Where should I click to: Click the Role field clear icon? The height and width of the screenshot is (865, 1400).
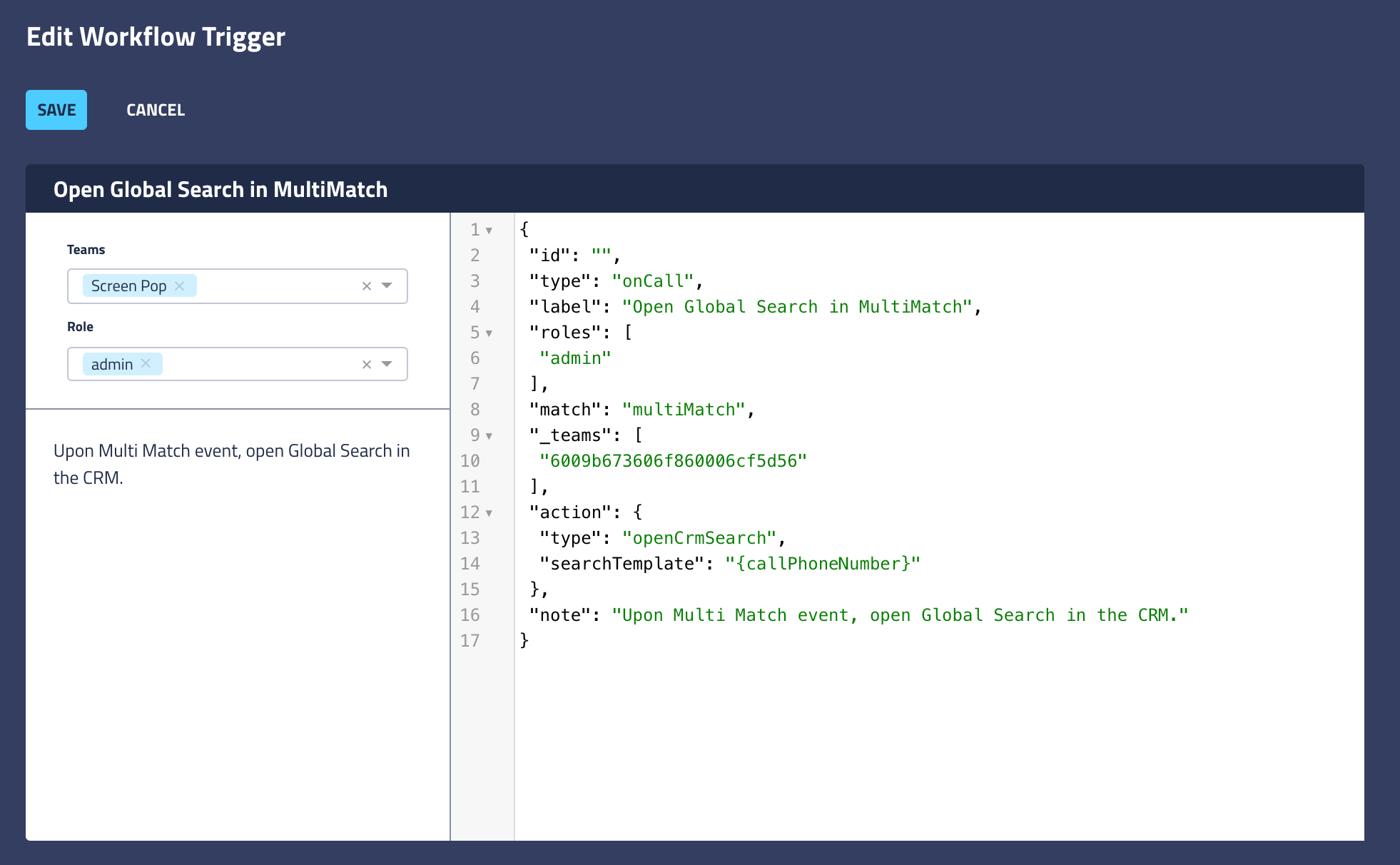click(x=367, y=364)
